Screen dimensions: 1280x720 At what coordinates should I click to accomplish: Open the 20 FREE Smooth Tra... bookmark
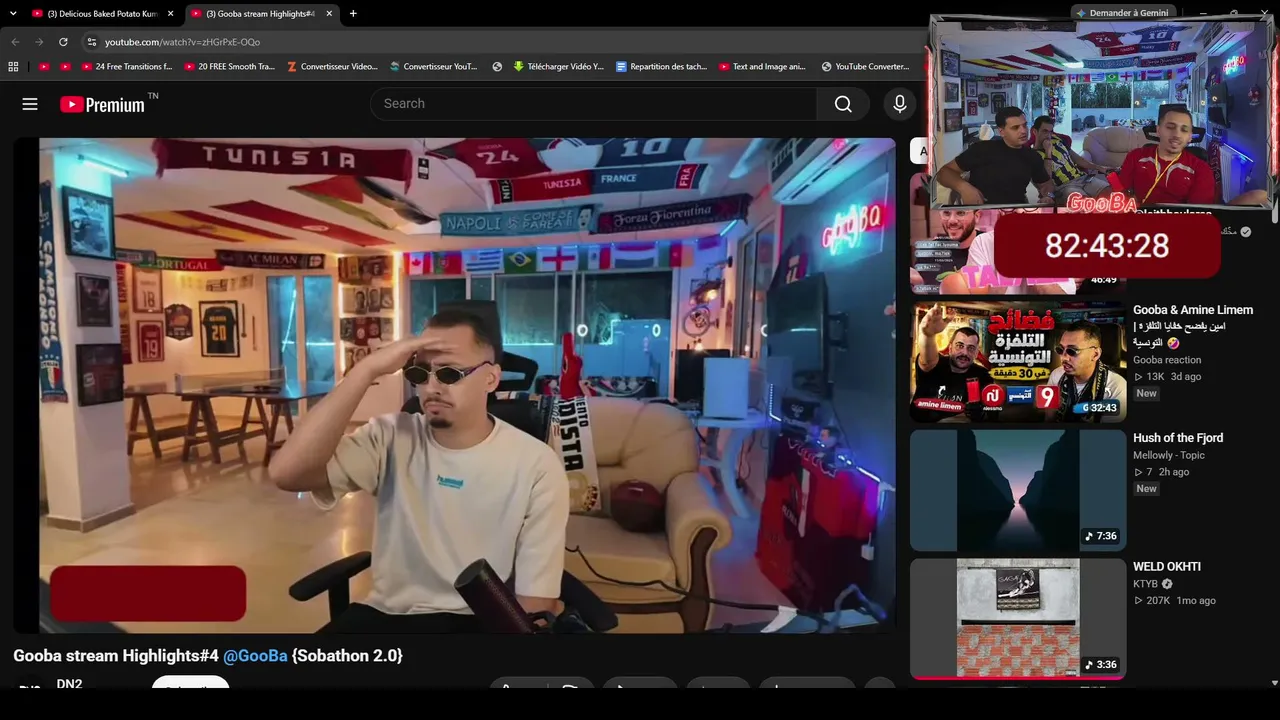point(229,67)
